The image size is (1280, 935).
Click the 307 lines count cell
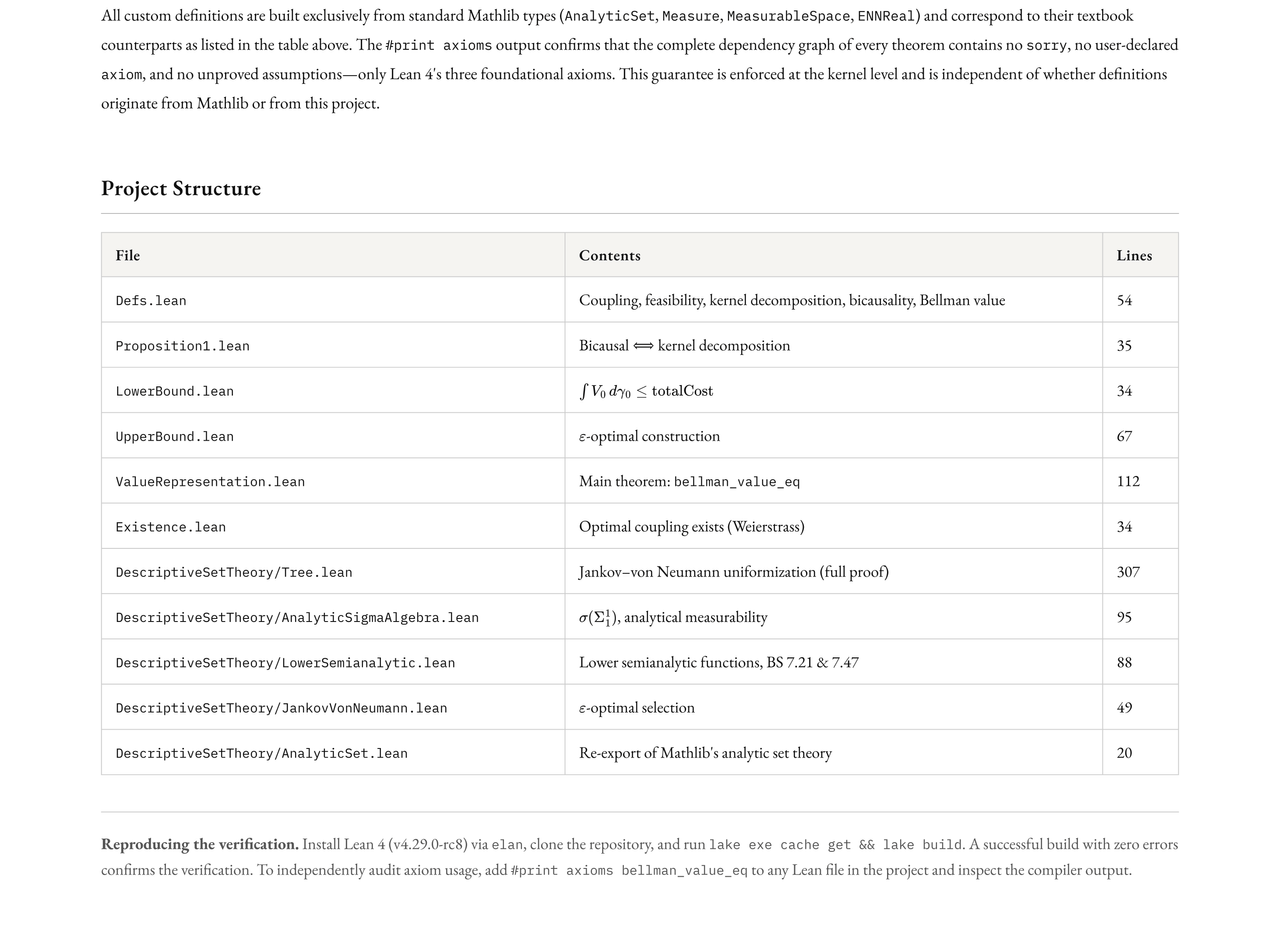(x=1128, y=572)
